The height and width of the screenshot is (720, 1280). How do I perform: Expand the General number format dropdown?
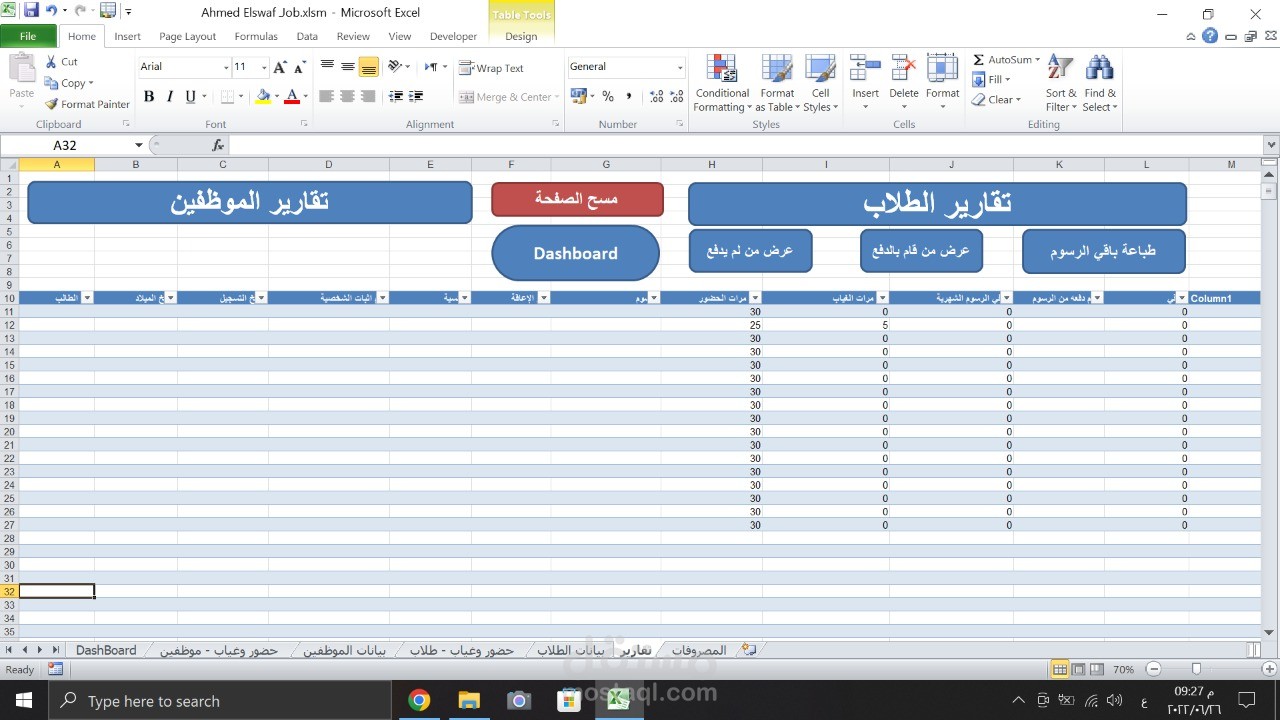(x=680, y=67)
